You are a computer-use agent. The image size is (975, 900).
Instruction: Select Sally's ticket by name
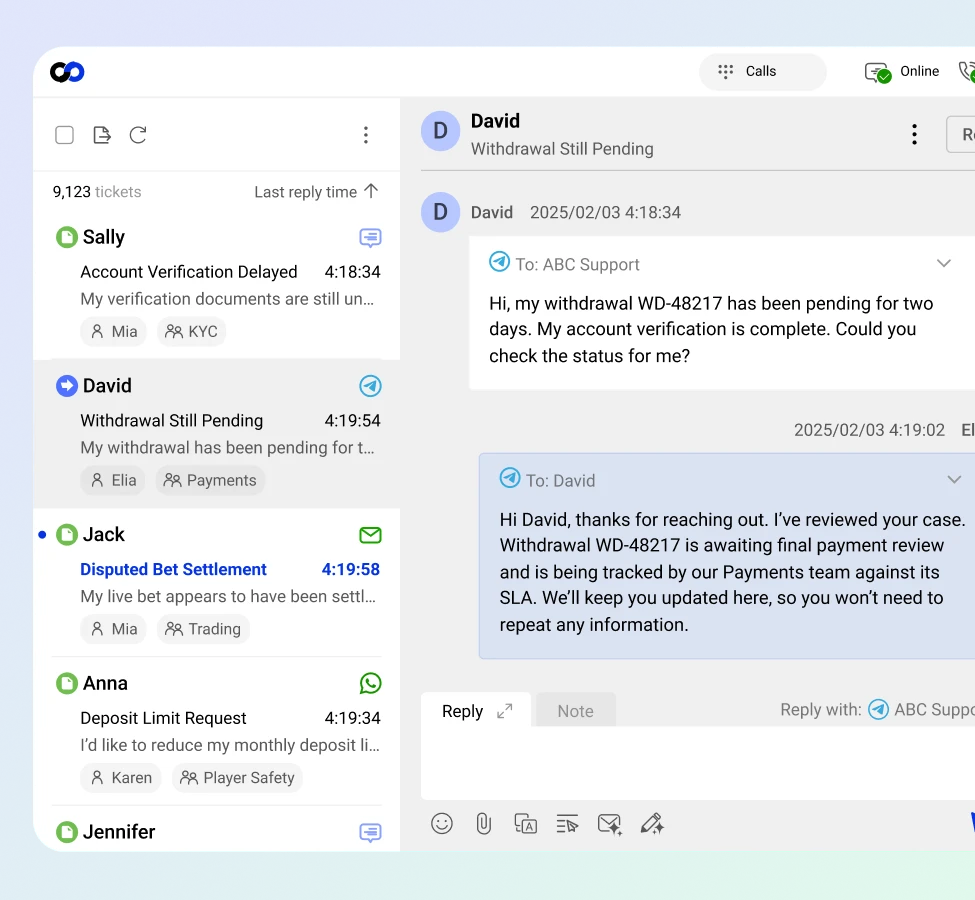pyautogui.click(x=104, y=237)
